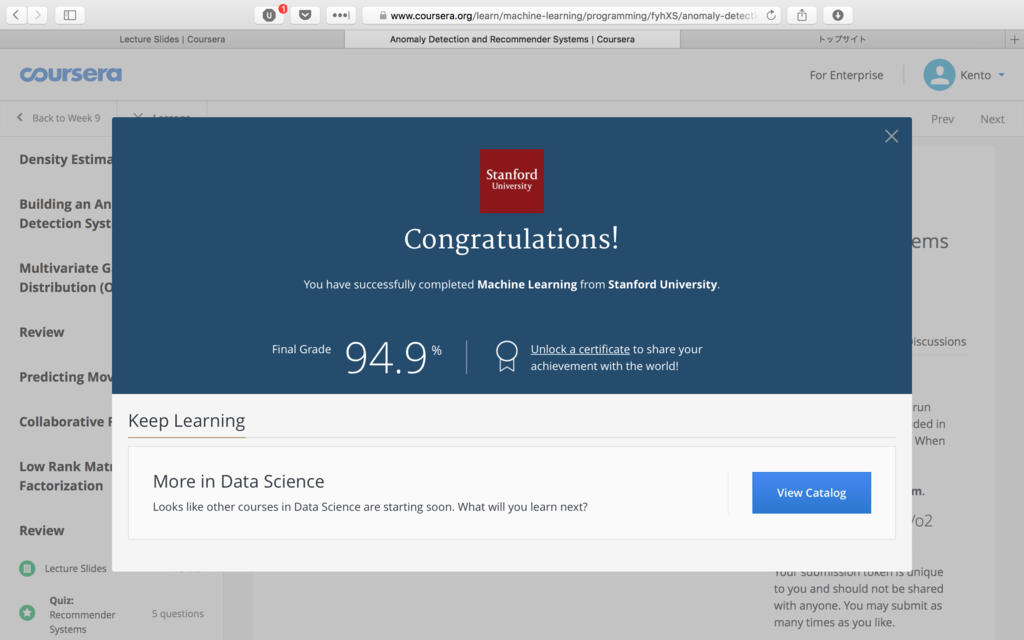Click the Next navigation link
Screen dimensions: 1024x640
(x=992, y=119)
